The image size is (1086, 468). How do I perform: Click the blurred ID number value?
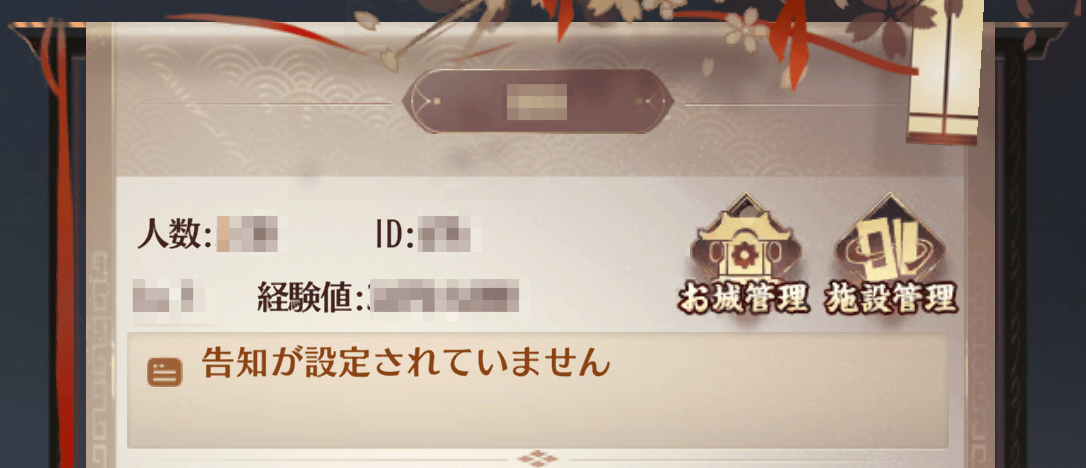click(x=451, y=234)
